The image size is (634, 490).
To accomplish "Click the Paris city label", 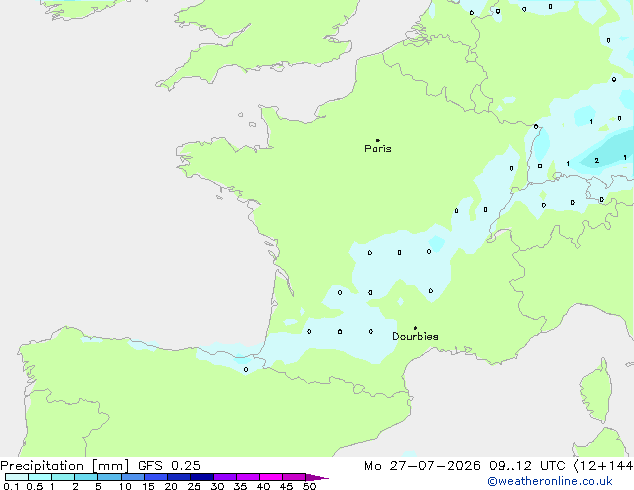I will tap(378, 149).
